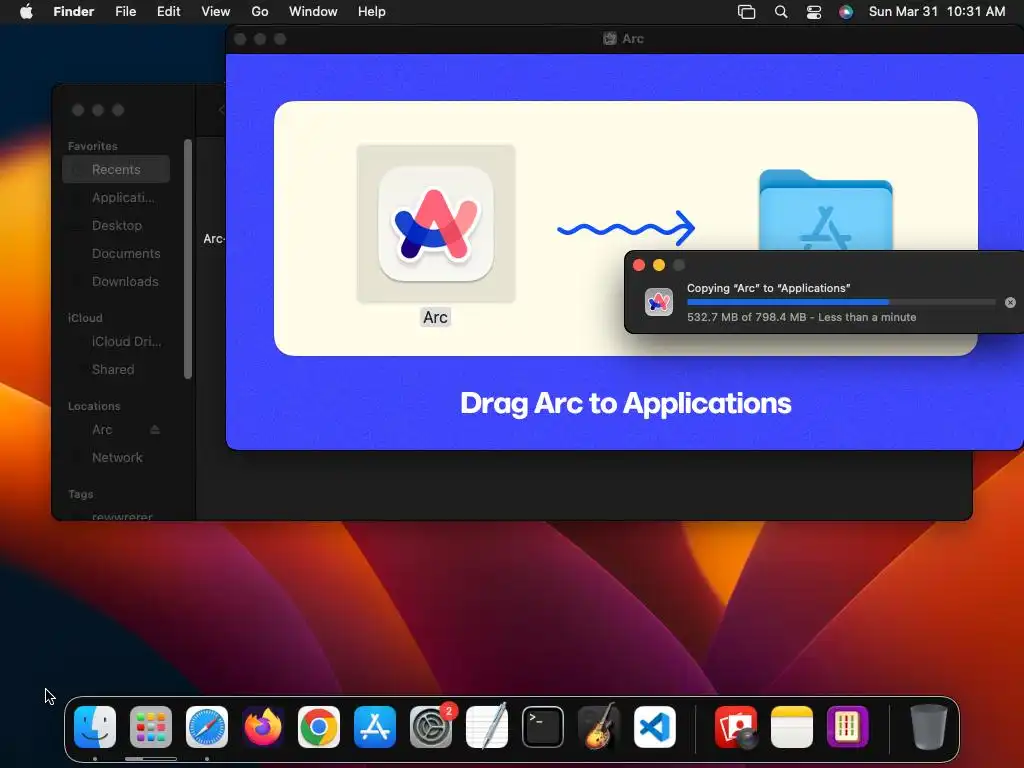Open Terminal from the Dock
This screenshot has height=768, width=1024.
coord(543,727)
